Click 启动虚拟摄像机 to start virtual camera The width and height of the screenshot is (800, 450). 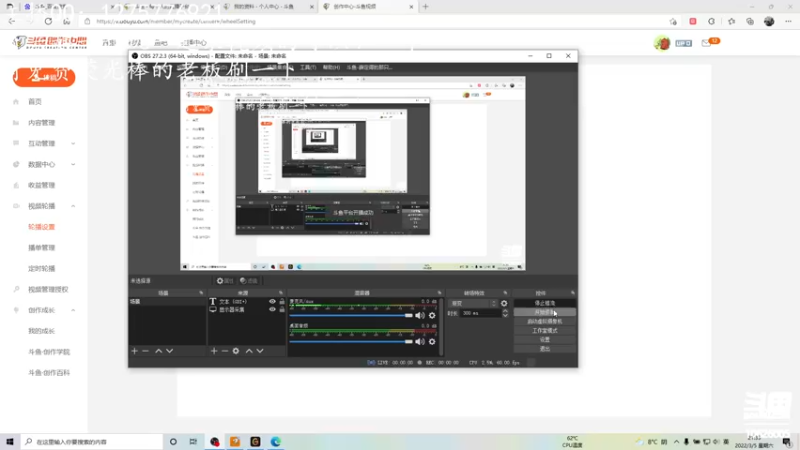point(544,321)
